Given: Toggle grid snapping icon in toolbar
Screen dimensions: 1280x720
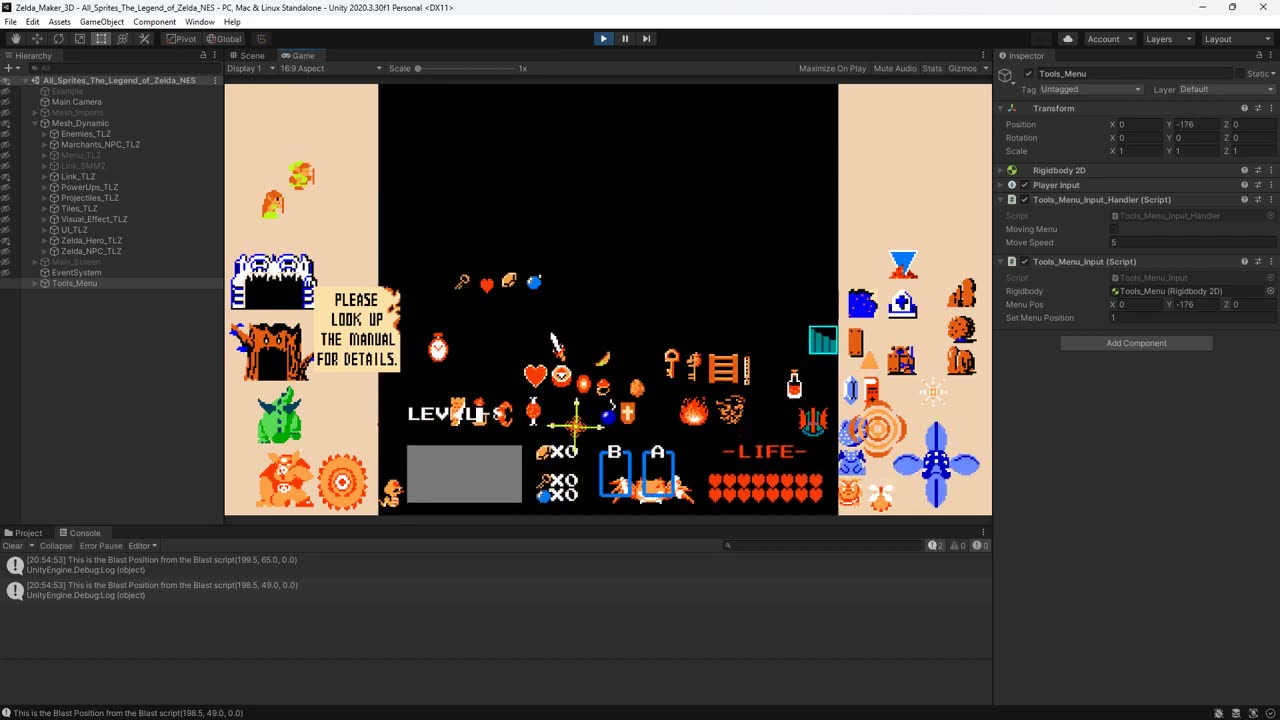Looking at the screenshot, I should [262, 39].
